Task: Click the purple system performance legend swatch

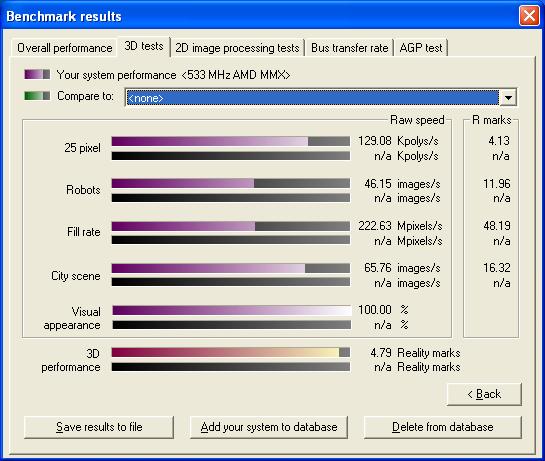Action: [37, 74]
